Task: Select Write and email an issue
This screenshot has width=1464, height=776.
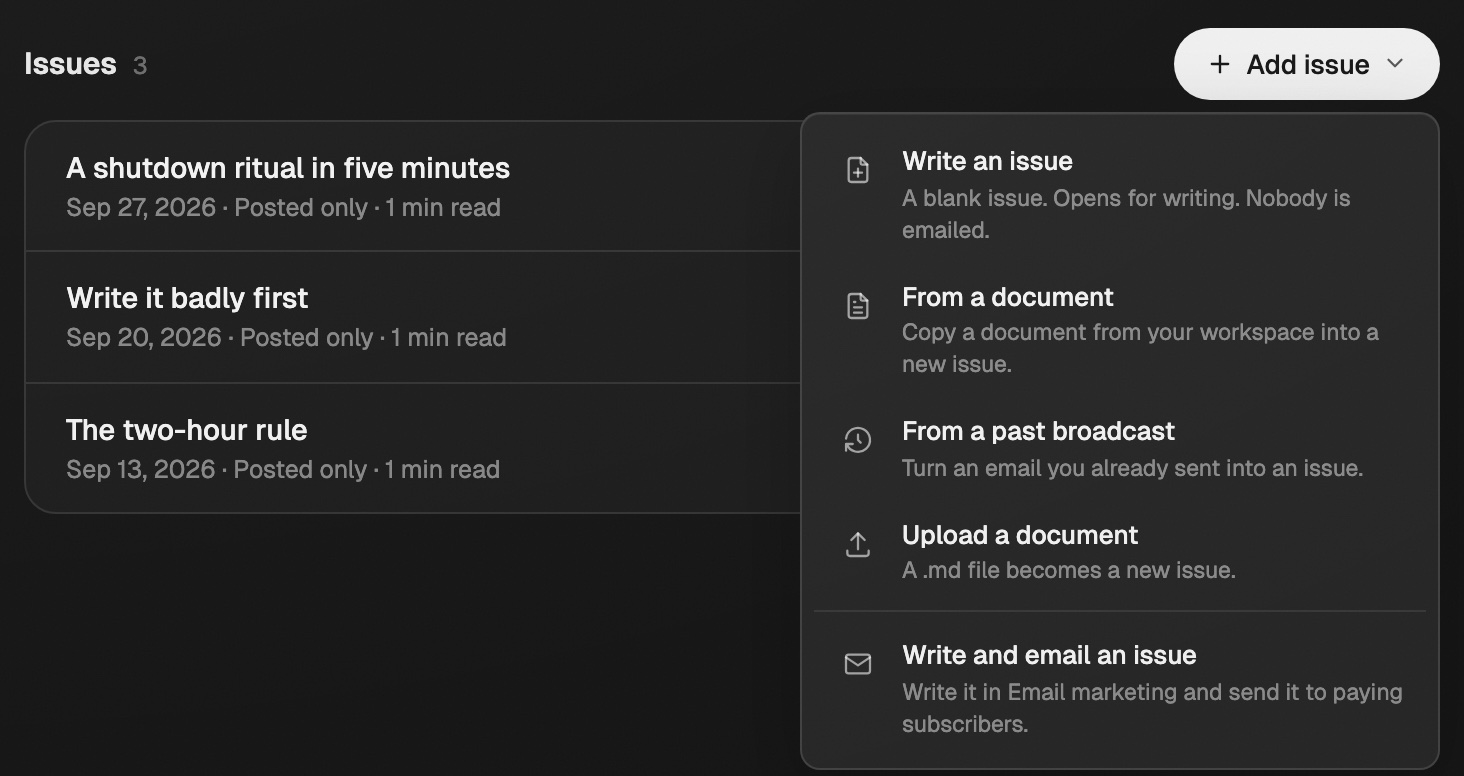Action: (1120, 689)
